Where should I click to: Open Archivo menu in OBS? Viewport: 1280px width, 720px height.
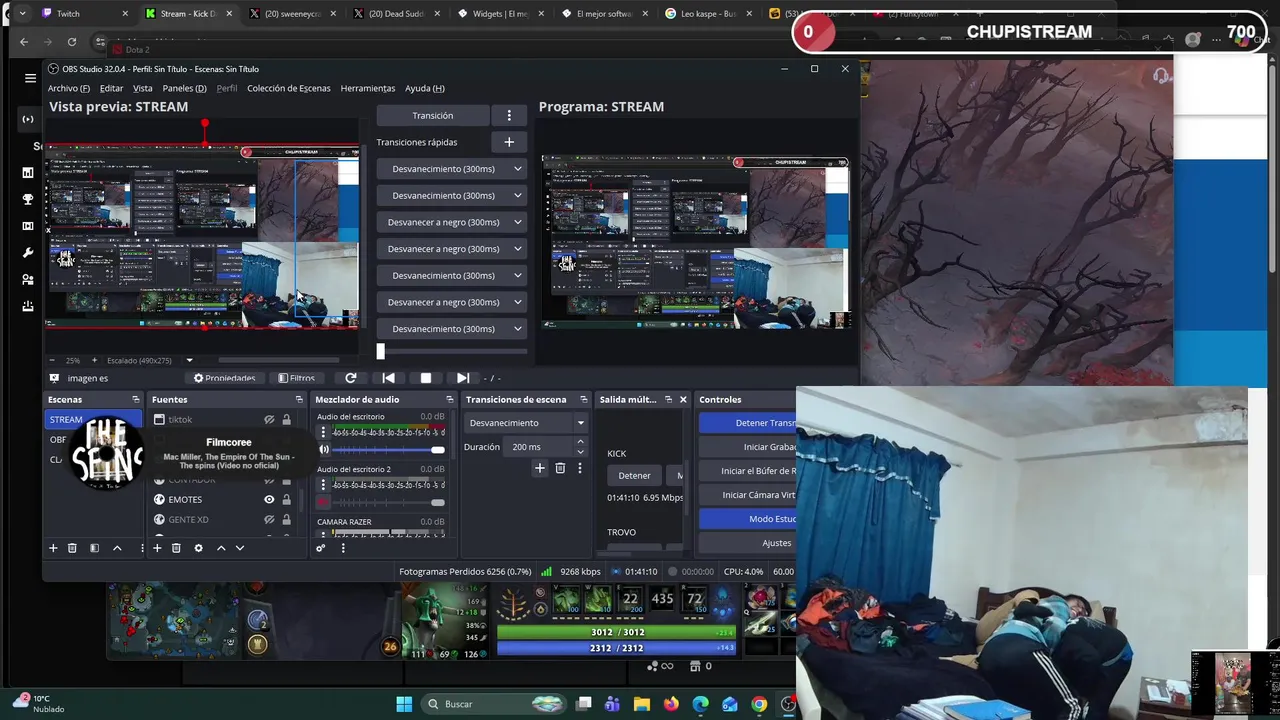click(x=68, y=88)
